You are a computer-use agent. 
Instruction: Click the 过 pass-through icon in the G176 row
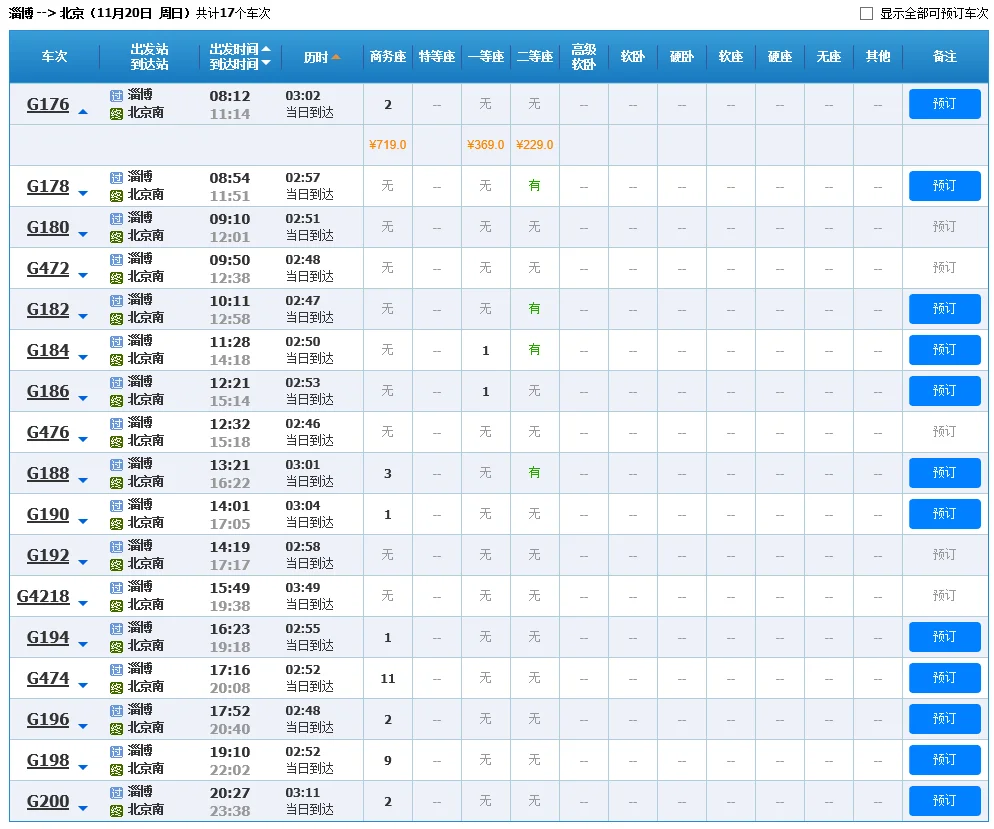click(116, 95)
